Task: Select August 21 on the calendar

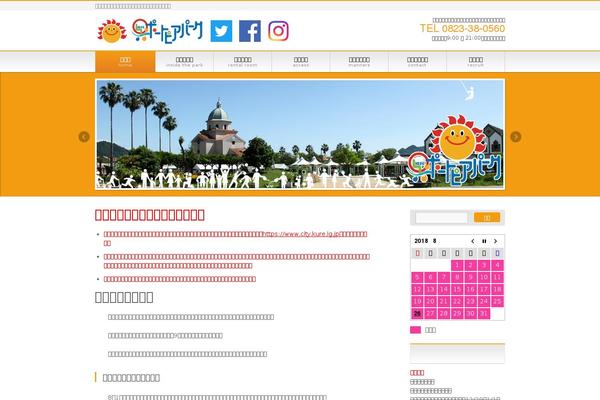Action: pyautogui.click(x=444, y=301)
